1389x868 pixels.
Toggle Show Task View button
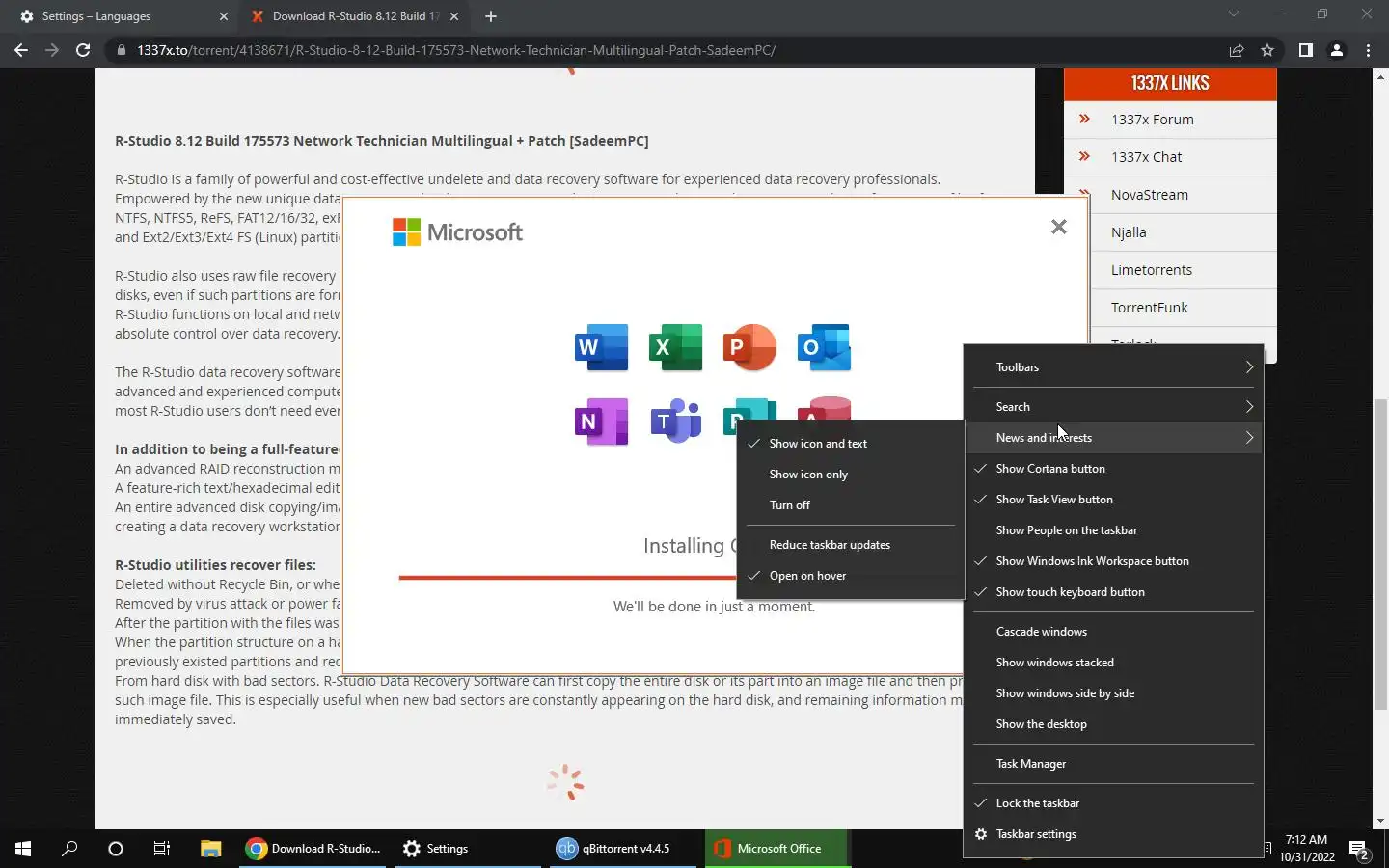1113,500
